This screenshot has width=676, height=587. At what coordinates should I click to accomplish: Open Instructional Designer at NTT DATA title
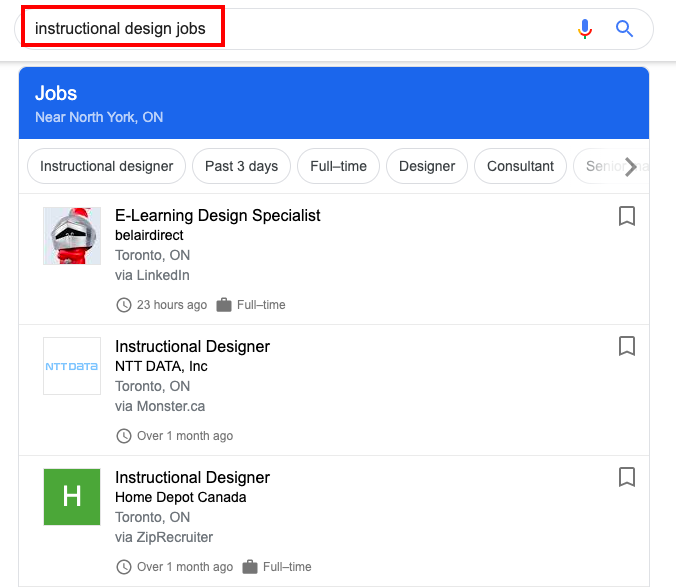tap(192, 347)
